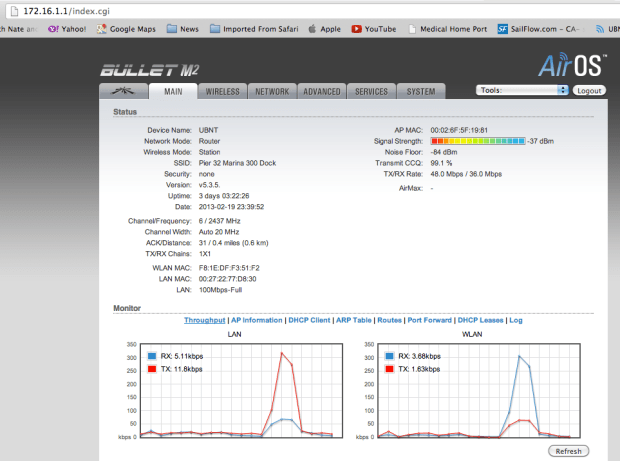Click the page icon in address bar
This screenshot has width=620, height=461.
click(x=14, y=11)
